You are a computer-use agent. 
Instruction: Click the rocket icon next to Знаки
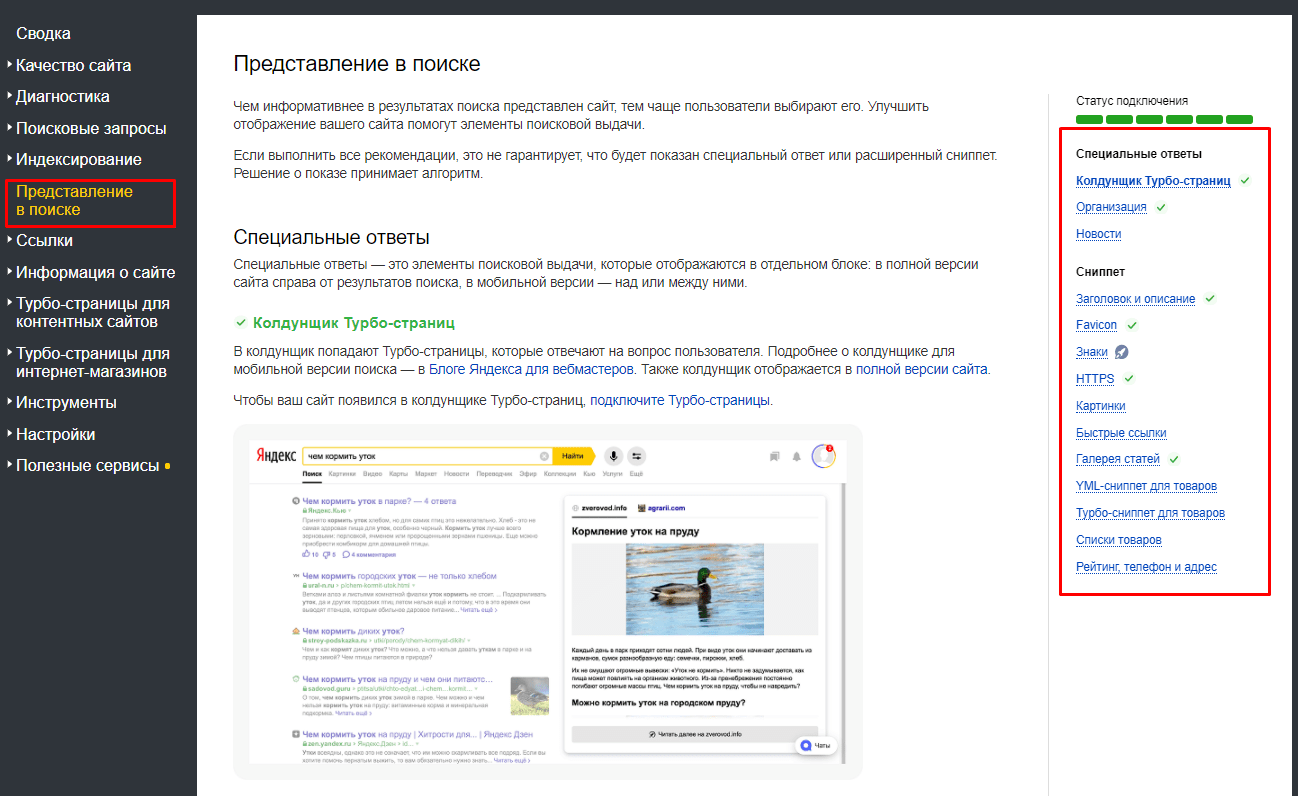(x=1122, y=352)
